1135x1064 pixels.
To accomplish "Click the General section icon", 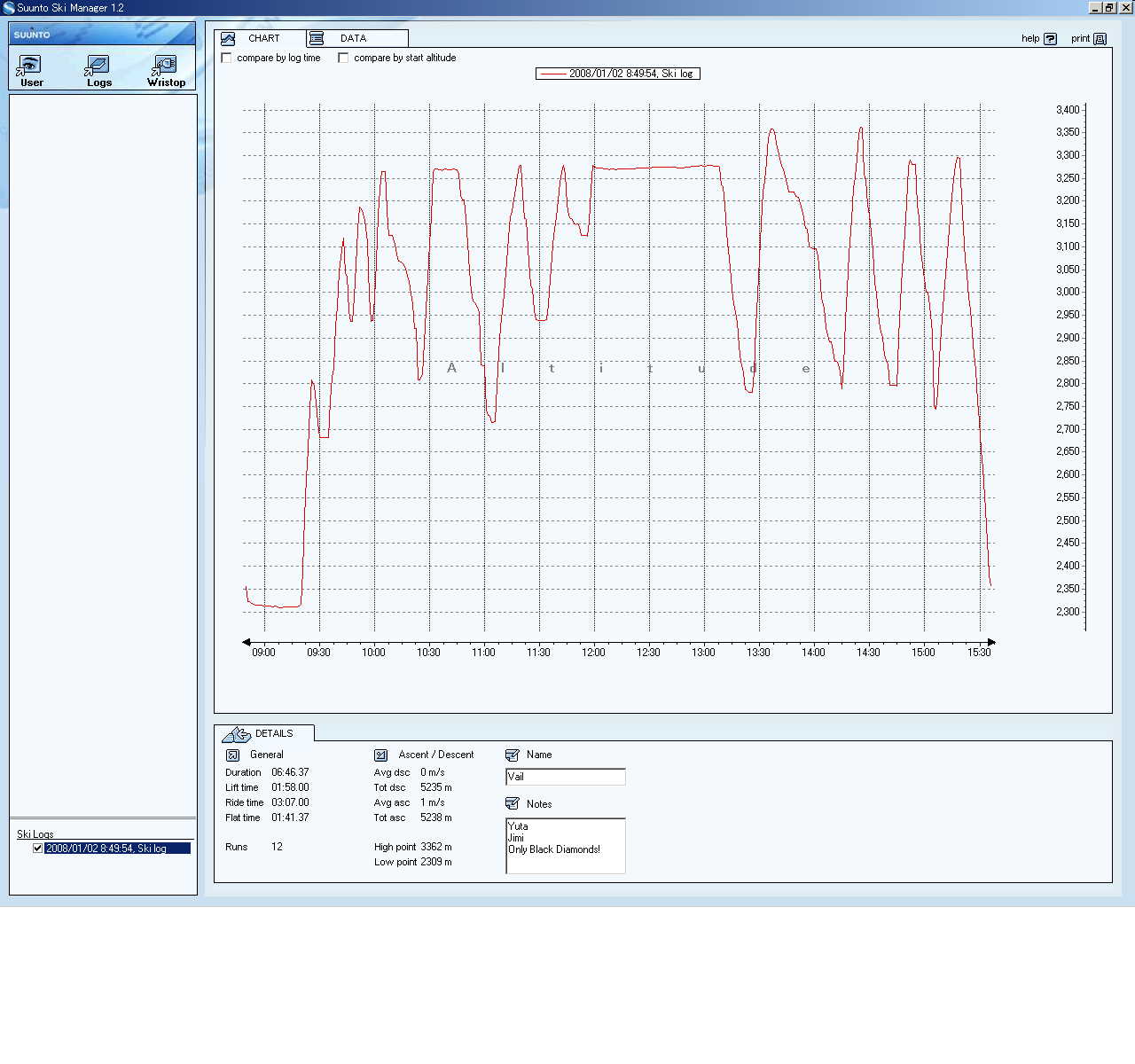I will coord(233,755).
